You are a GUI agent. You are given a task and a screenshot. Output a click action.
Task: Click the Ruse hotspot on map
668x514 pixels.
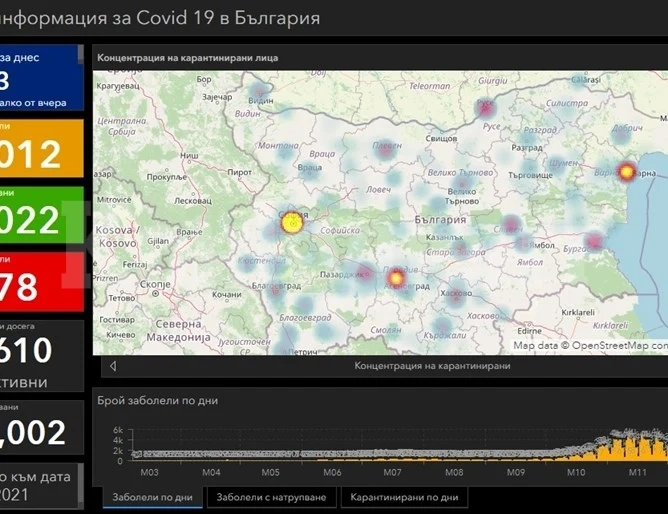(485, 108)
